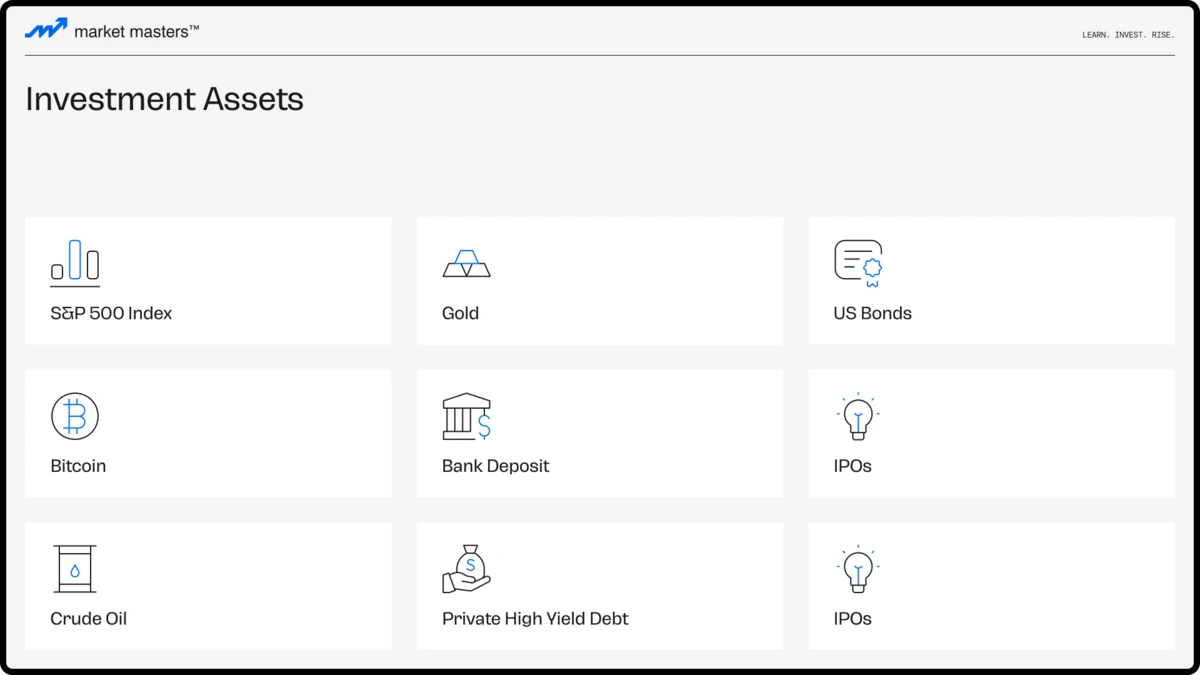Click the Learn. Invest. Rise. tagline
Screen dimensions: 1200x675
1128,35
